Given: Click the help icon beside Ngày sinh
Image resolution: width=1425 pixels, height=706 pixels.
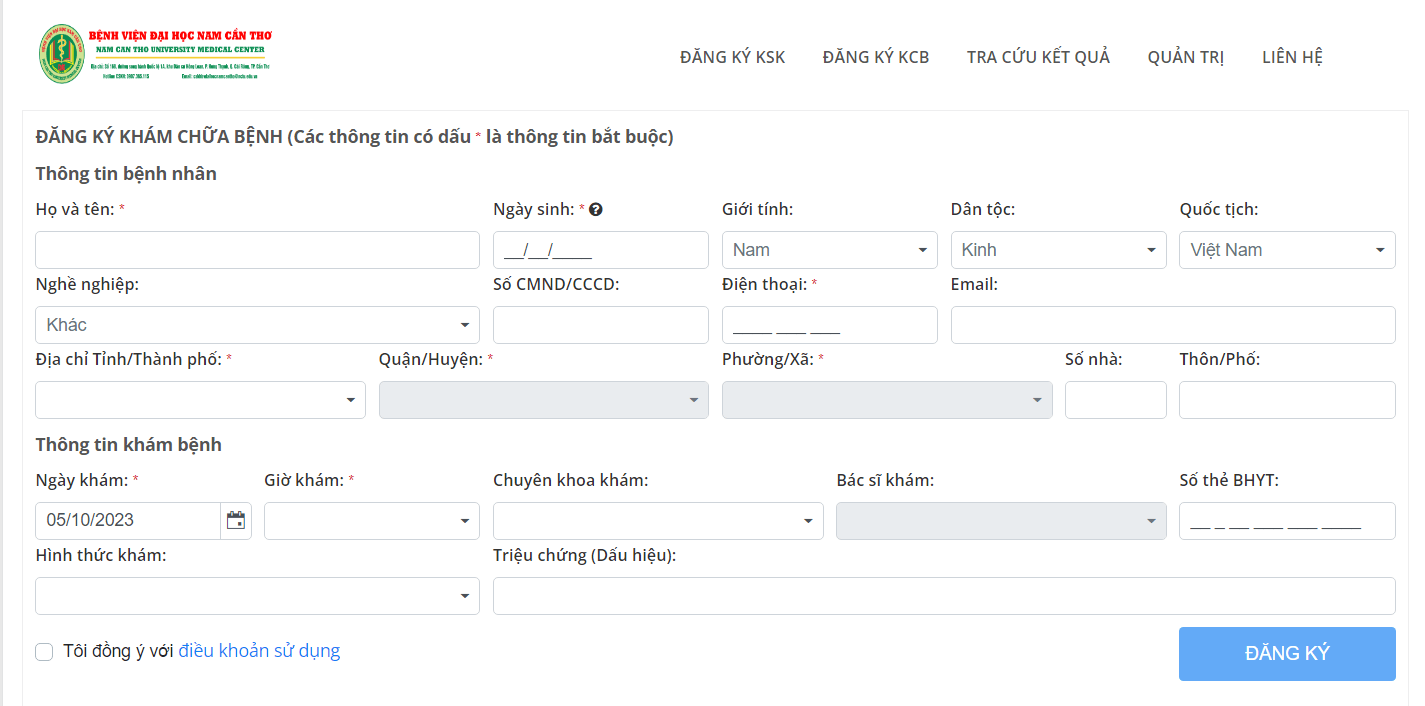Looking at the screenshot, I should pyautogui.click(x=596, y=210).
